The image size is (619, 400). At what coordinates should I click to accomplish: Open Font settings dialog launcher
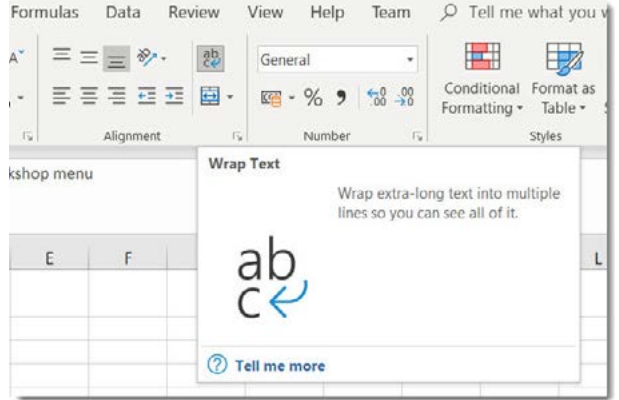[x=28, y=137]
